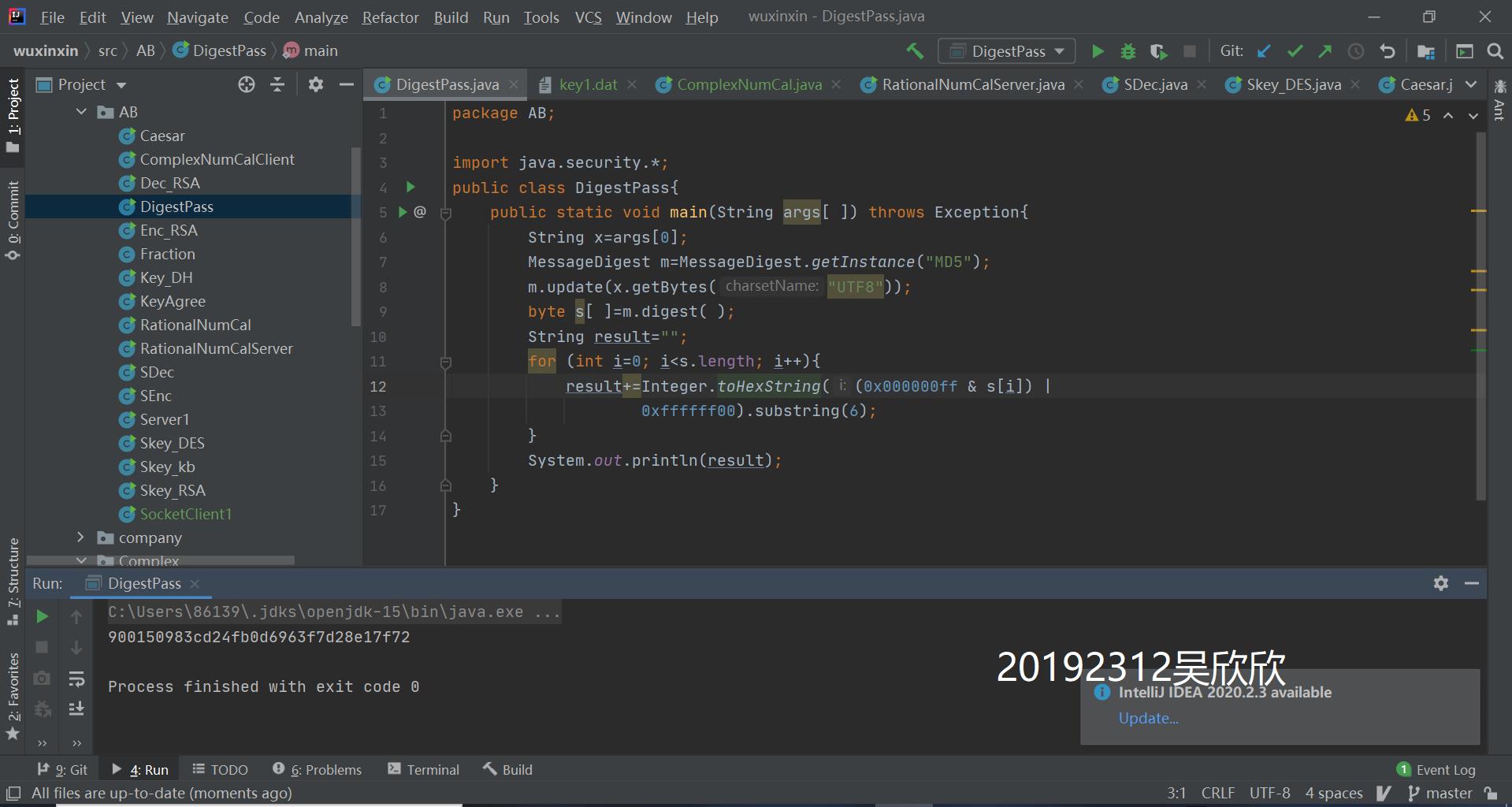Rollback changes with the undo arrow
The width and height of the screenshot is (1512, 807).
pos(1388,51)
